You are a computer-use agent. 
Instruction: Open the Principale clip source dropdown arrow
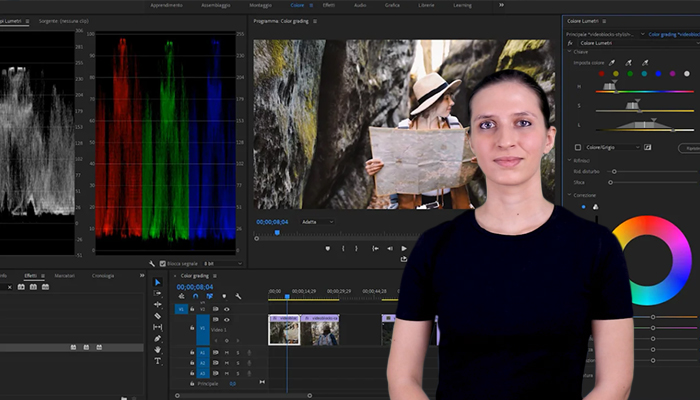[642, 34]
